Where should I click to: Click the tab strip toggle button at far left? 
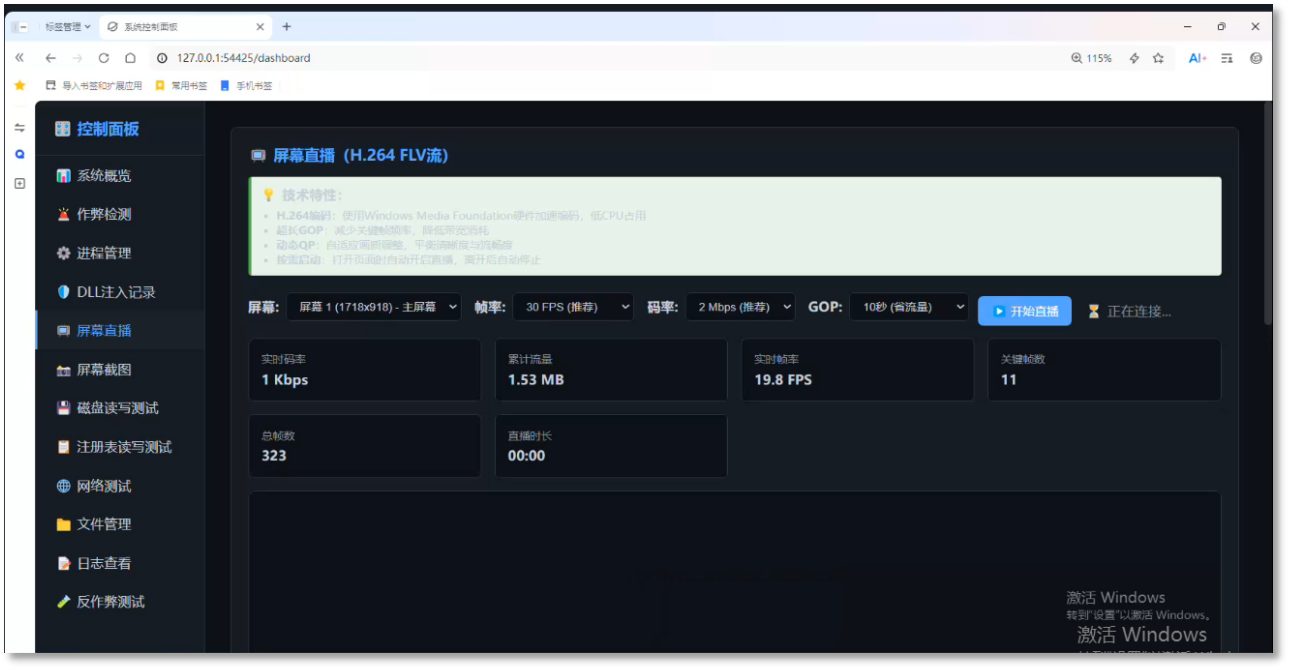[22, 27]
